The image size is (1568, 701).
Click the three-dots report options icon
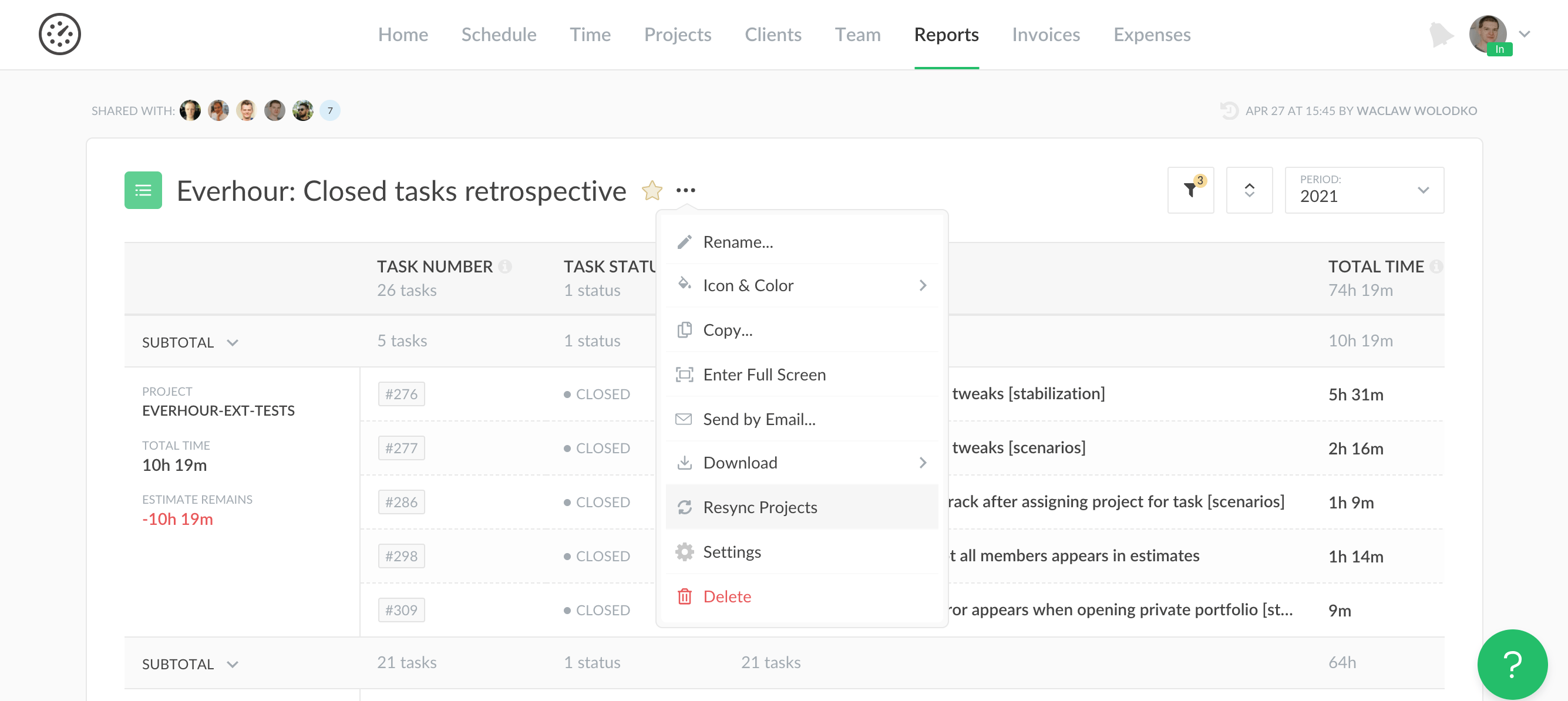click(685, 190)
